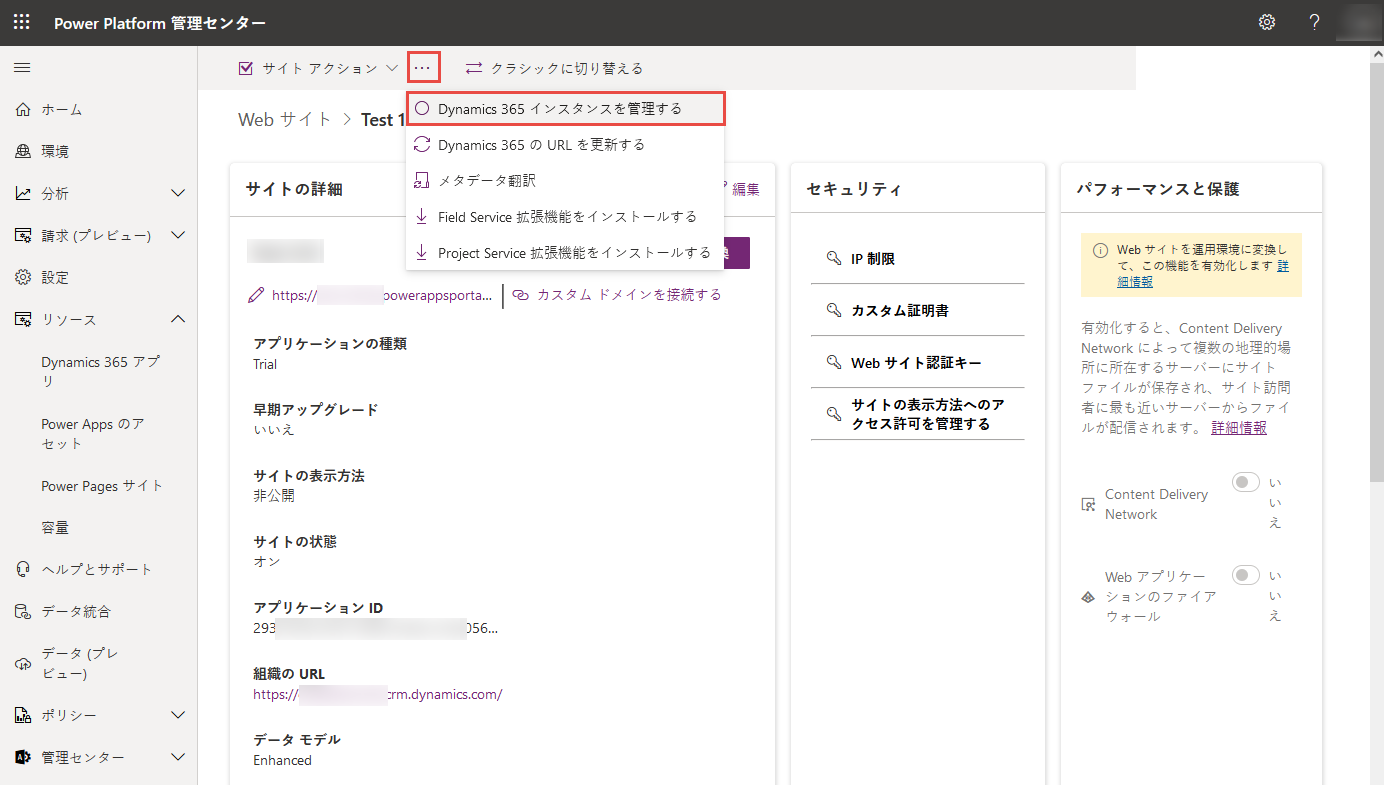1384x785 pixels.
Task: Open サイトの表示方法へのアクセス許可を管理する
Action: 927,414
